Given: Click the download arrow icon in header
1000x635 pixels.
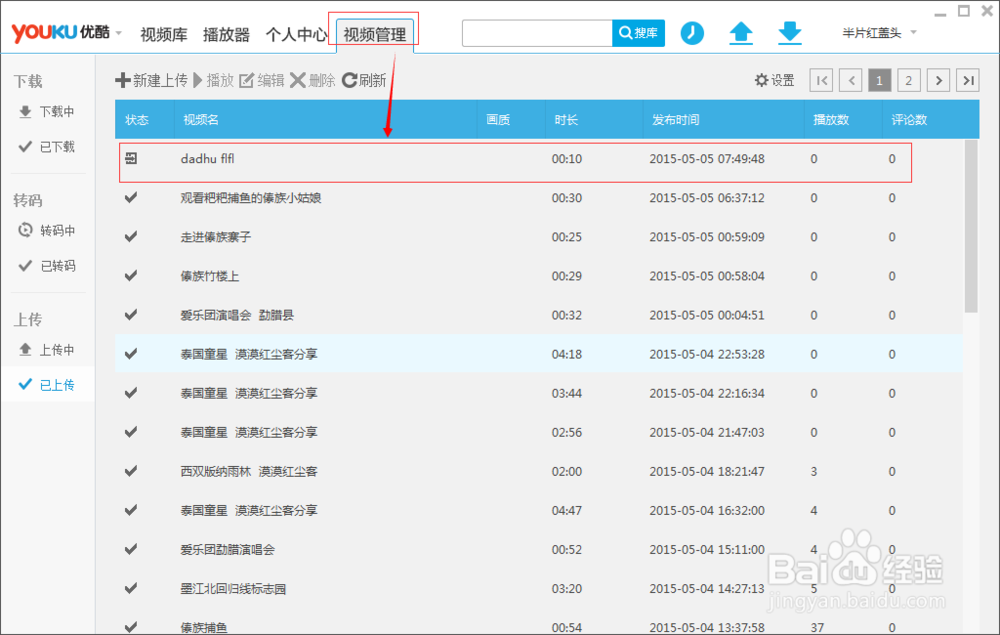Looking at the screenshot, I should [x=790, y=33].
